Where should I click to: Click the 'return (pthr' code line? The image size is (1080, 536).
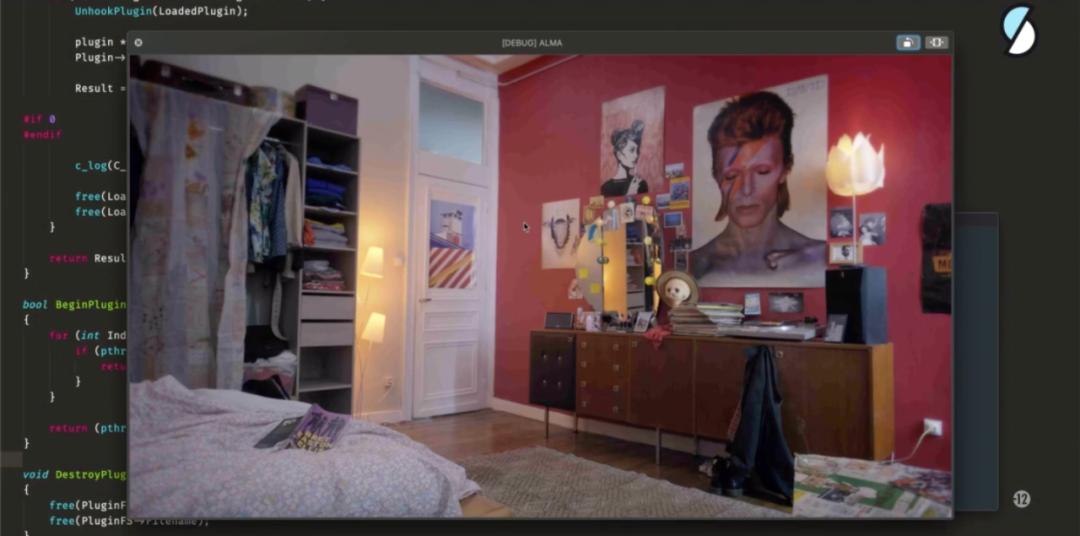(87, 428)
